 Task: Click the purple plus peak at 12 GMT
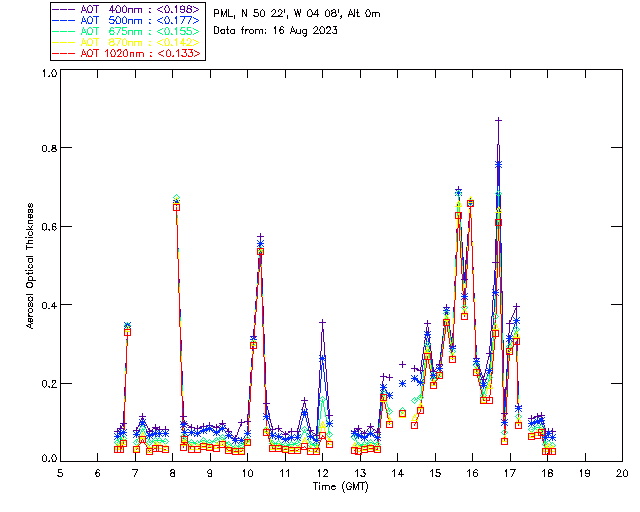[322, 323]
